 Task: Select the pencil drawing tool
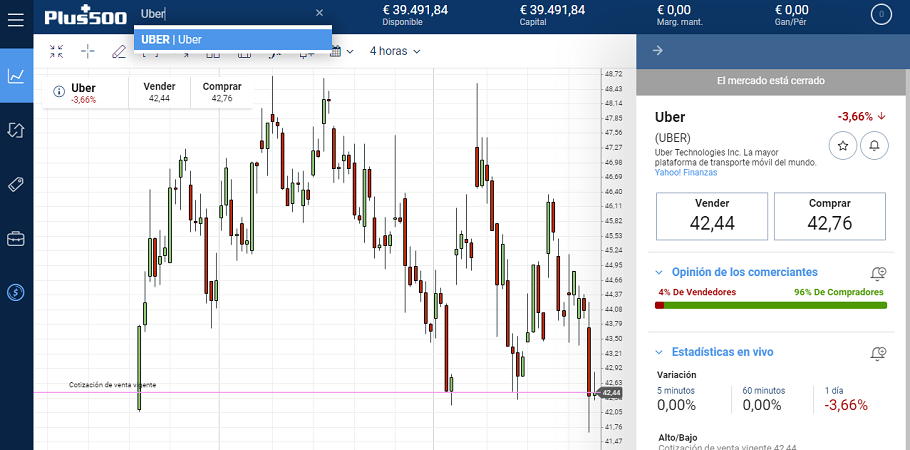point(118,51)
